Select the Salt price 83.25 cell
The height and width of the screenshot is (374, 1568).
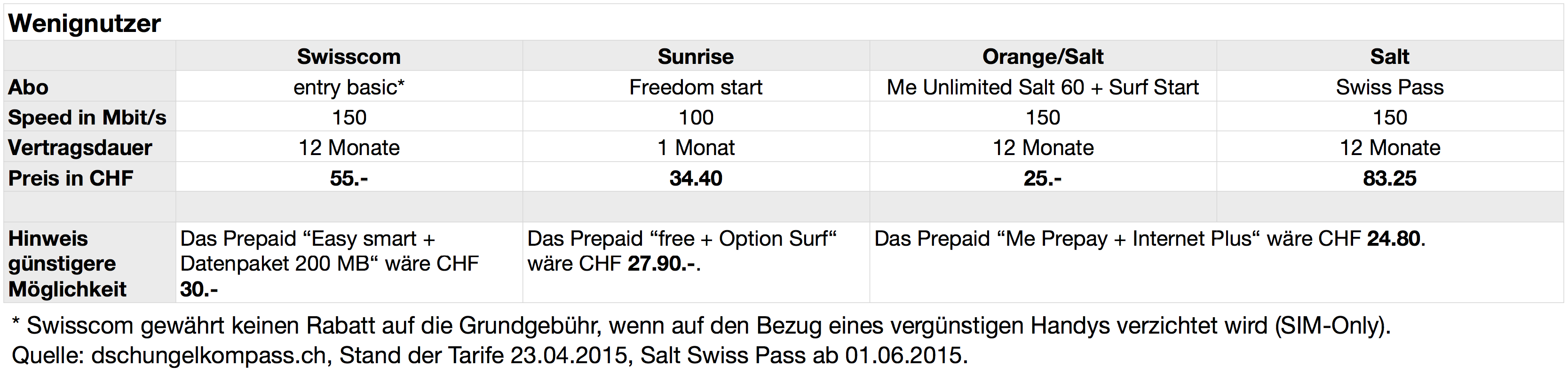coord(1390,178)
